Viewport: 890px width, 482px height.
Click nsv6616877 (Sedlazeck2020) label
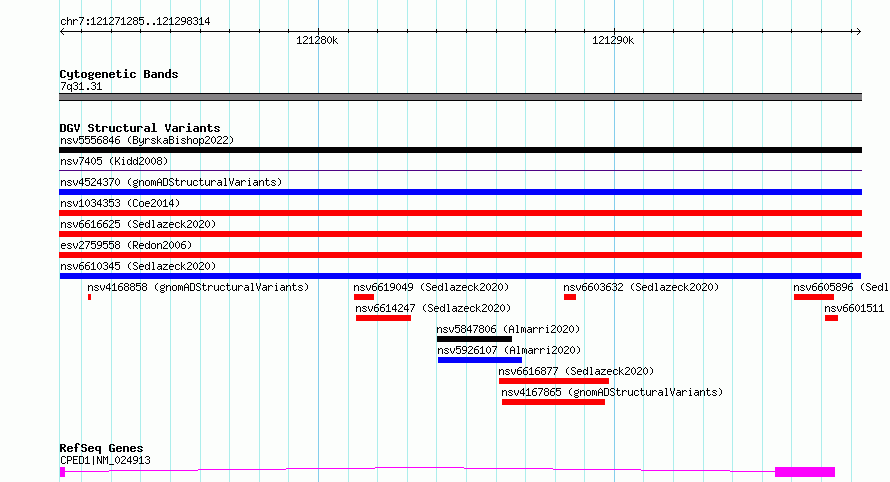click(576, 371)
